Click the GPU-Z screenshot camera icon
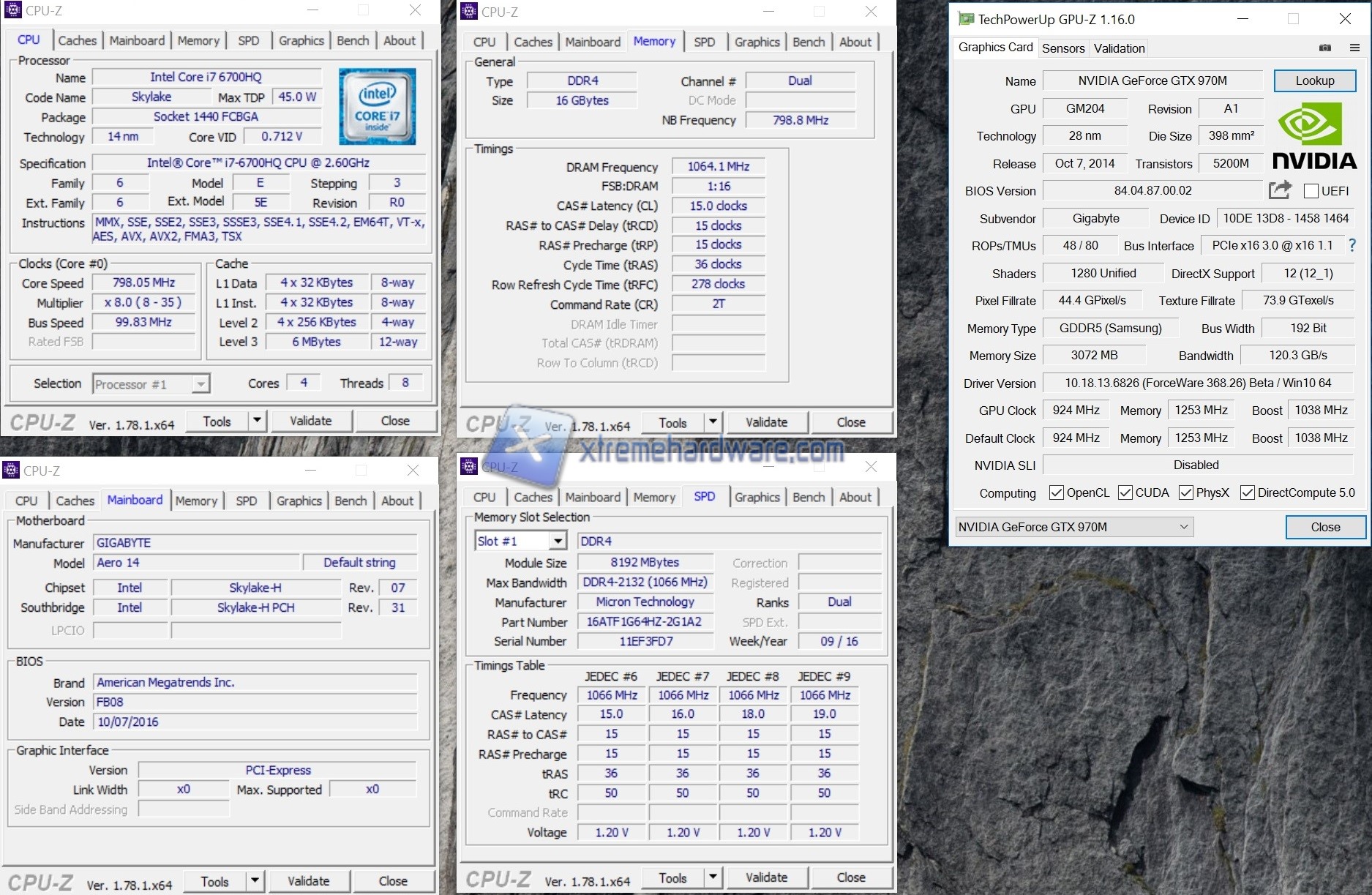The height and width of the screenshot is (895, 1372). click(x=1324, y=48)
